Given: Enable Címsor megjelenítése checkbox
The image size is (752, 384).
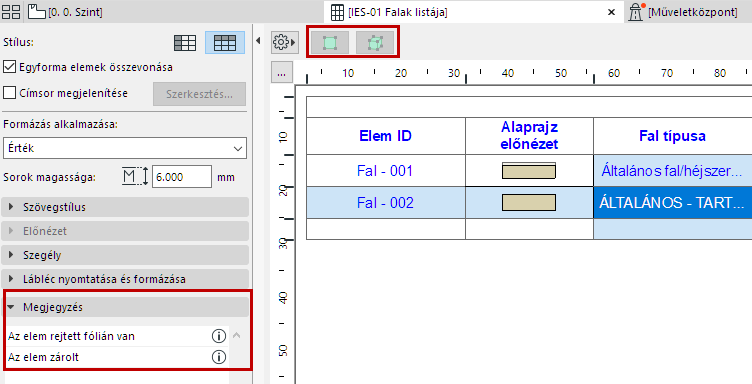Looking at the screenshot, I should point(10,93).
